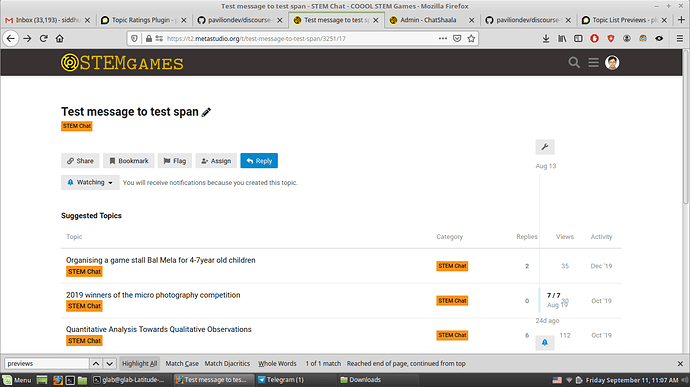Focus the find bar 'previews' search field
Viewport: 690px width, 387px height.
[x=47, y=364]
